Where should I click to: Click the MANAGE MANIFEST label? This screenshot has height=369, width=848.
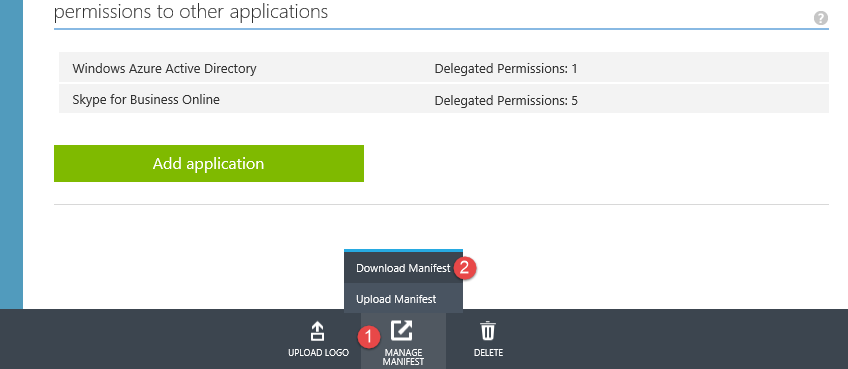(x=403, y=357)
